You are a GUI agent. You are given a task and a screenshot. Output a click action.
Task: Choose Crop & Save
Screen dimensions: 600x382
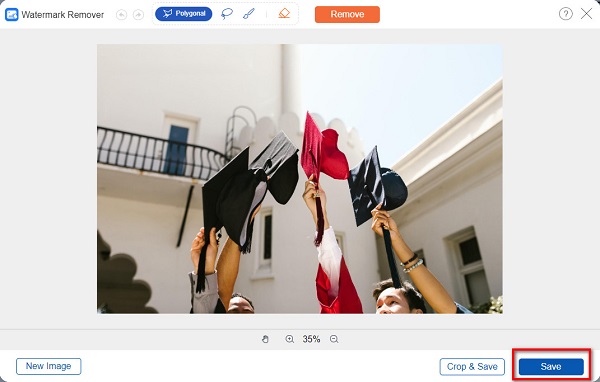point(472,367)
